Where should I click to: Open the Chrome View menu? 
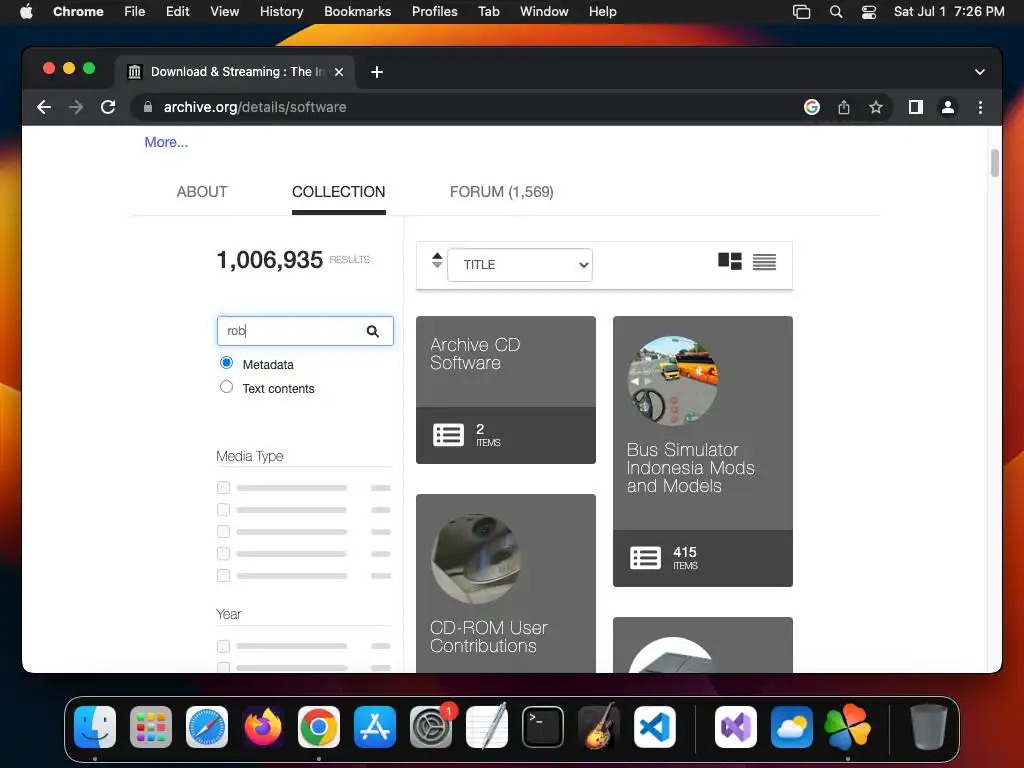225,12
